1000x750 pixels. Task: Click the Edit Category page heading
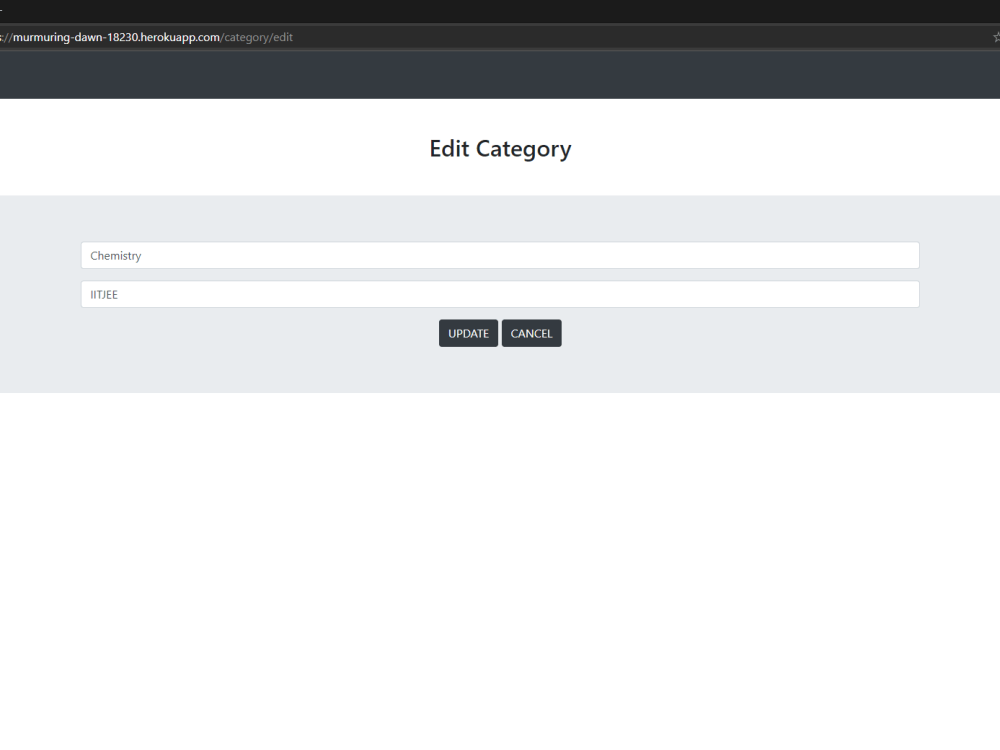(500, 148)
